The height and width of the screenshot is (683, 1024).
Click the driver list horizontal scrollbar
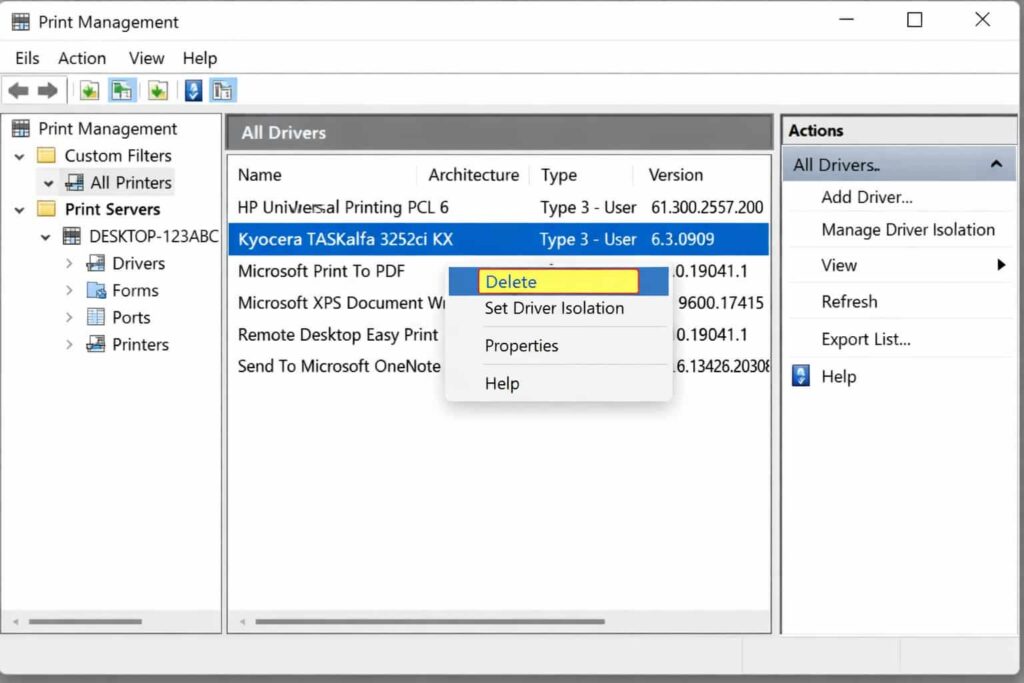pyautogui.click(x=430, y=622)
